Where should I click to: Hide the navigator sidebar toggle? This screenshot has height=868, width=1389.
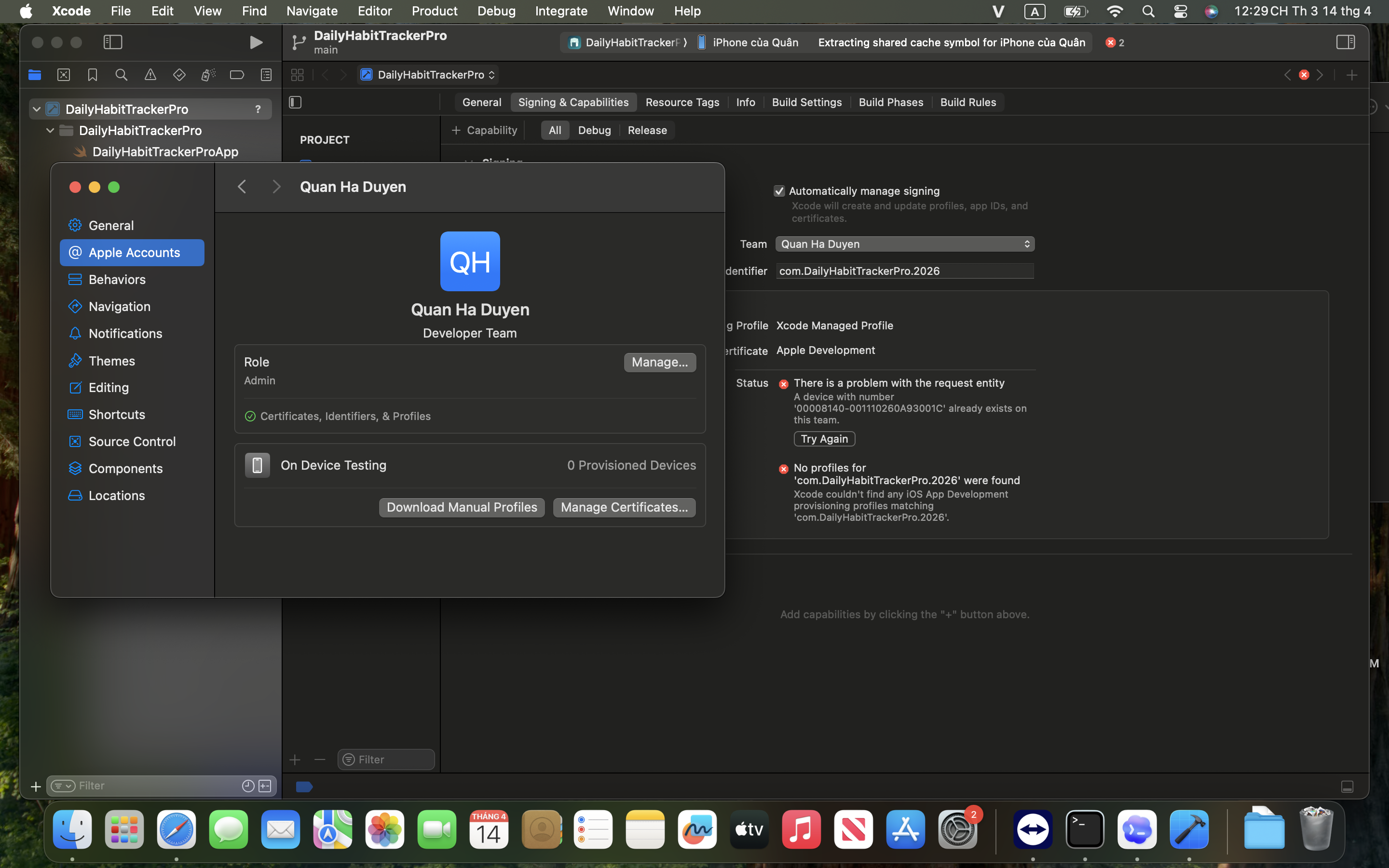pos(112,42)
